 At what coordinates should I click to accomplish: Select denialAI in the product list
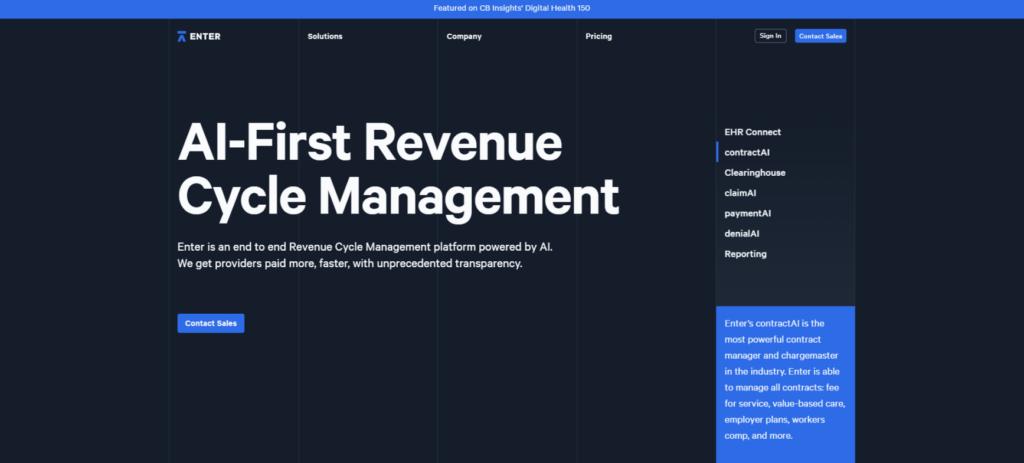click(x=742, y=233)
